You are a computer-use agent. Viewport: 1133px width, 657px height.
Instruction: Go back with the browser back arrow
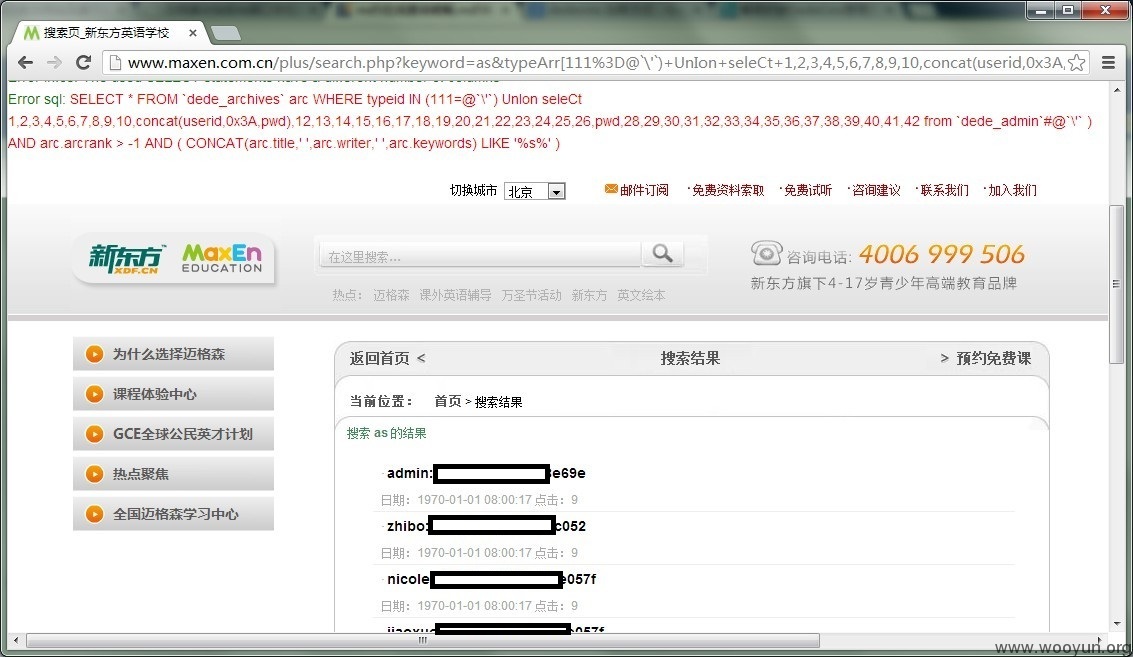(25, 62)
